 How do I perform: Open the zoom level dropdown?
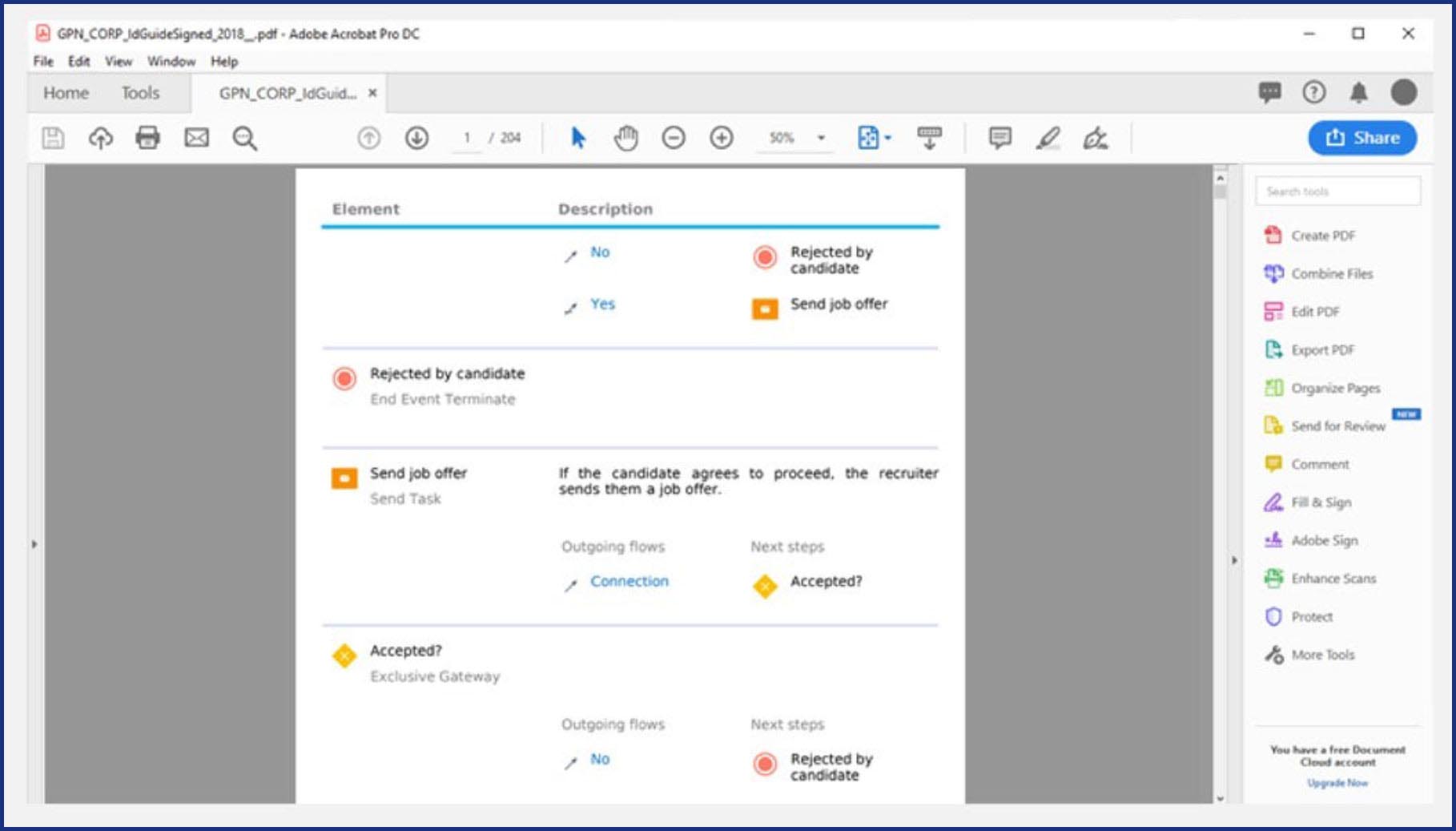[x=821, y=138]
